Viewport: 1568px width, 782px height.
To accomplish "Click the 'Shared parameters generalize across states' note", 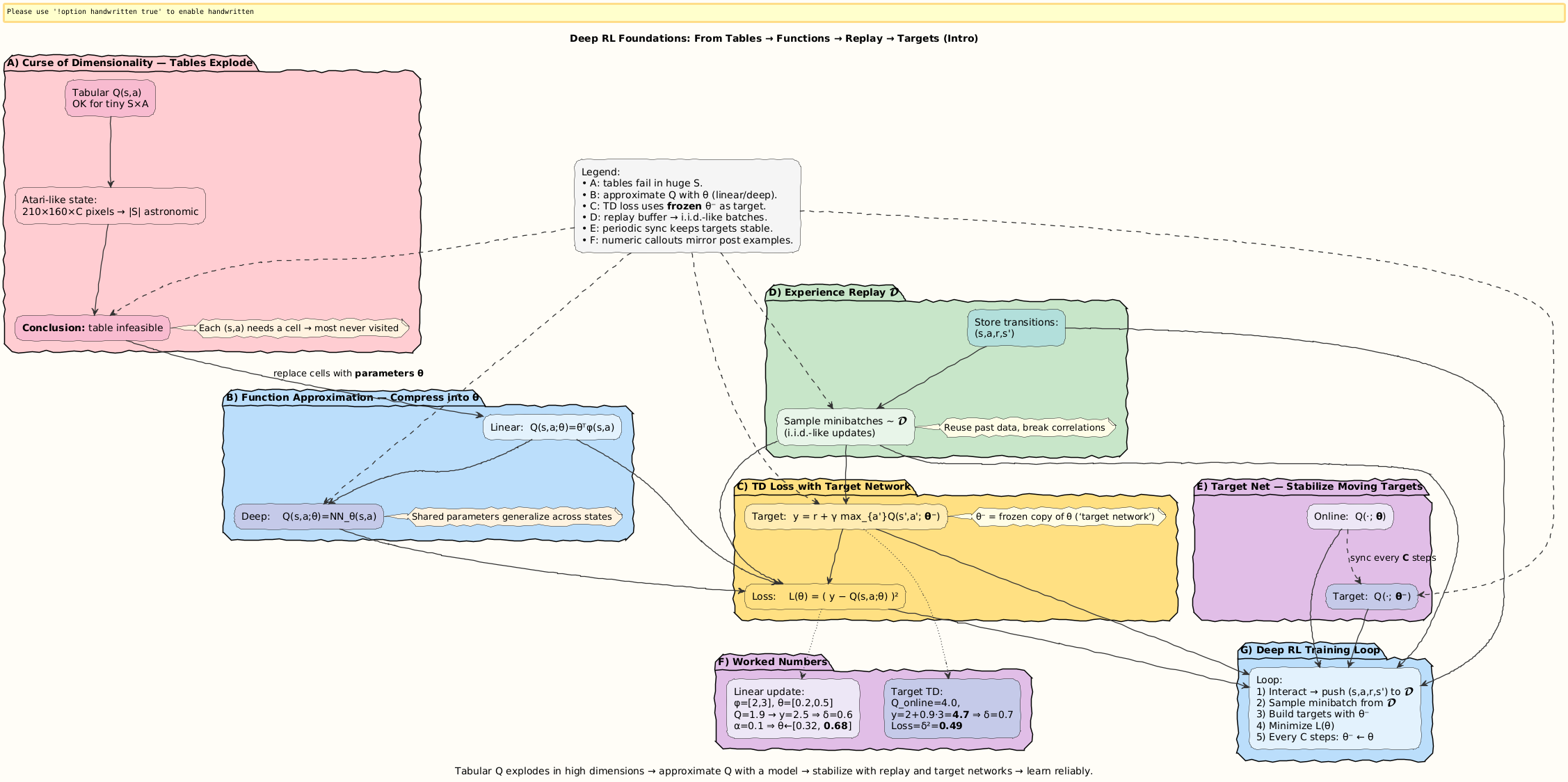I will pyautogui.click(x=513, y=516).
